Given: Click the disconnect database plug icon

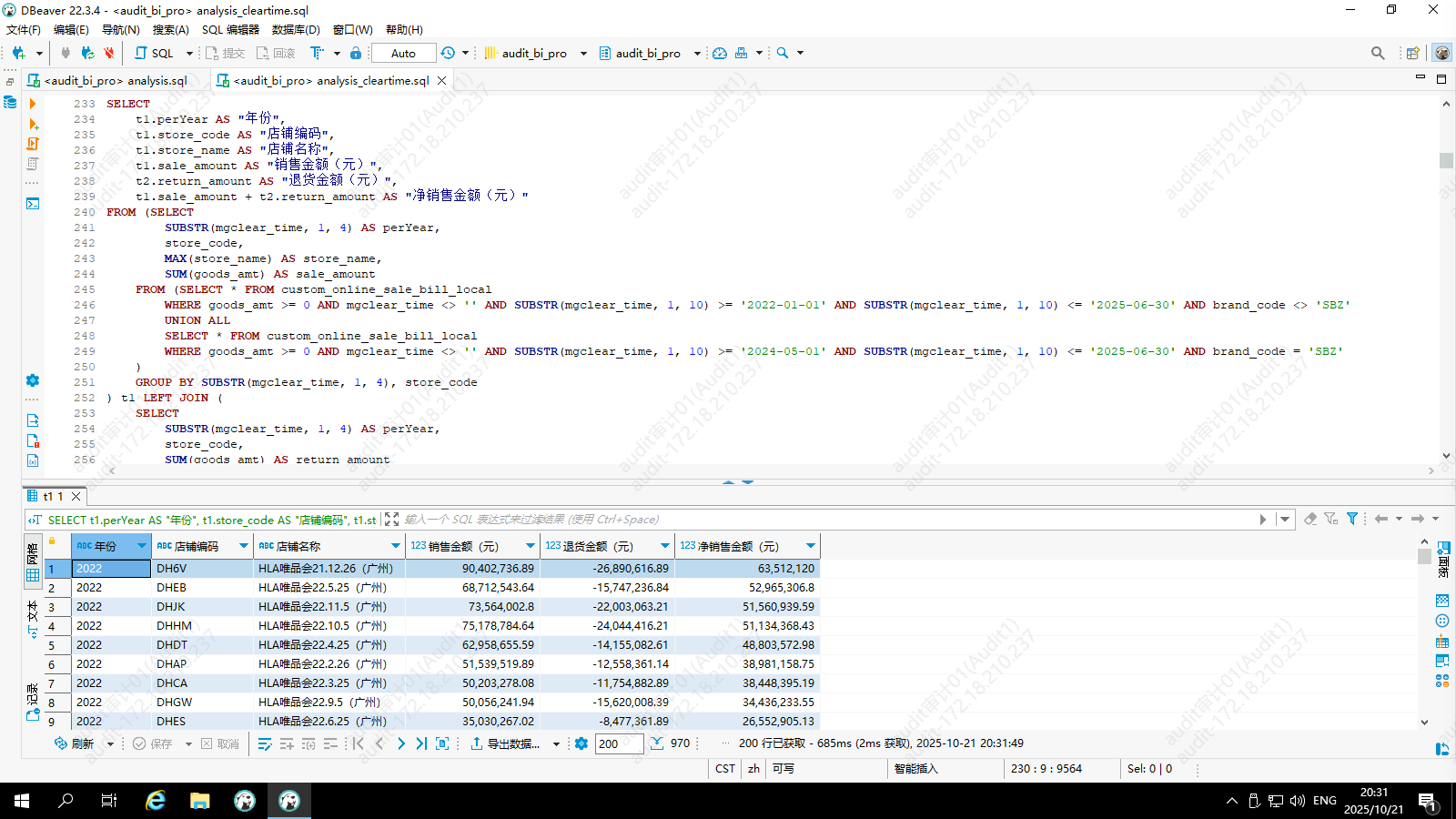Looking at the screenshot, I should coord(108,53).
